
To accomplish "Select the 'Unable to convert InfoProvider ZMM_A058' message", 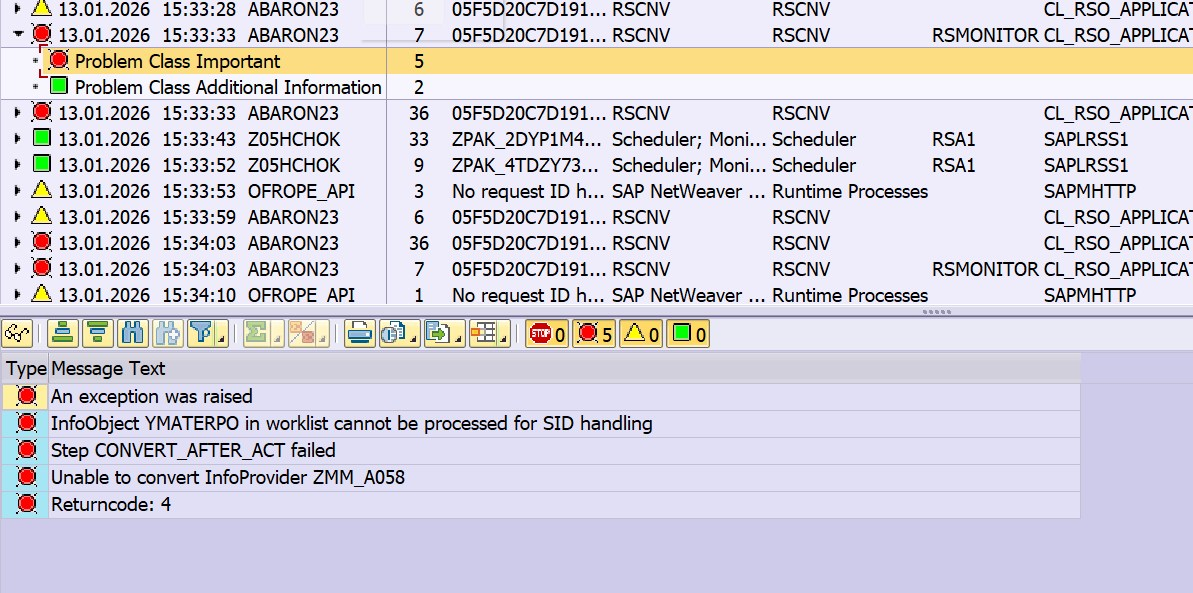I will 227,478.
